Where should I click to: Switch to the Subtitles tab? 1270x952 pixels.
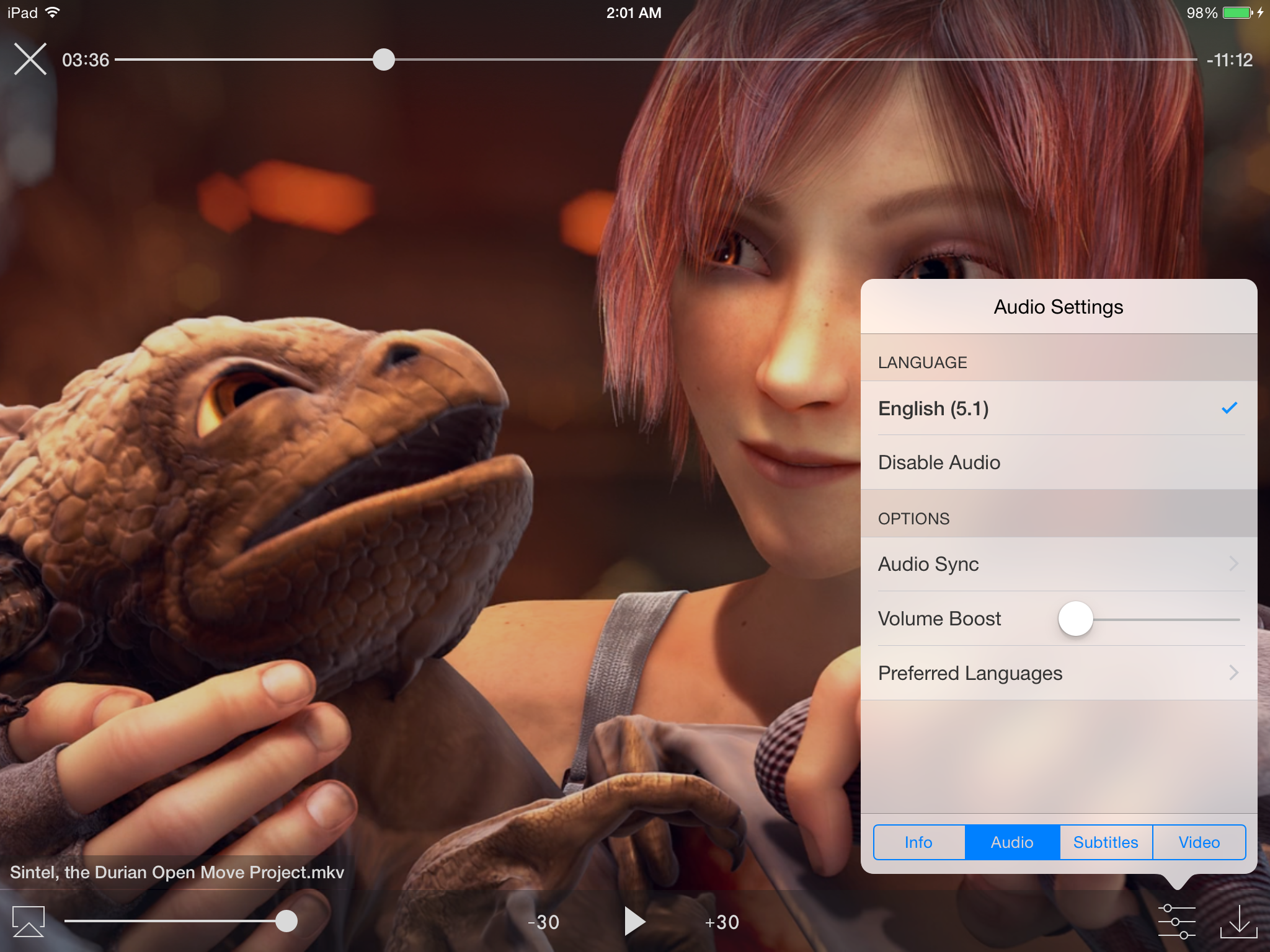pos(1106,842)
